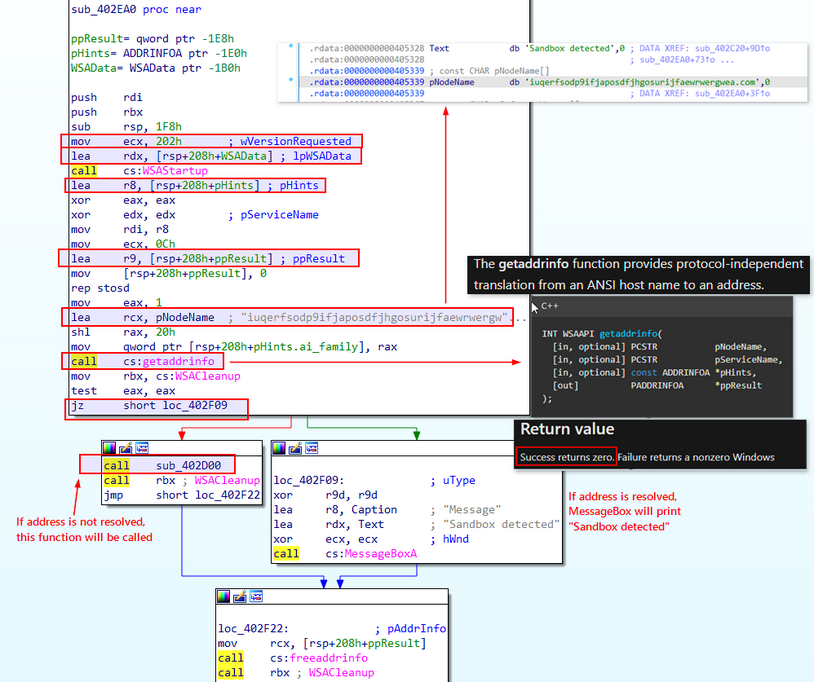Click 'ADDRINFOA' type in C++ prototype

click(686, 373)
